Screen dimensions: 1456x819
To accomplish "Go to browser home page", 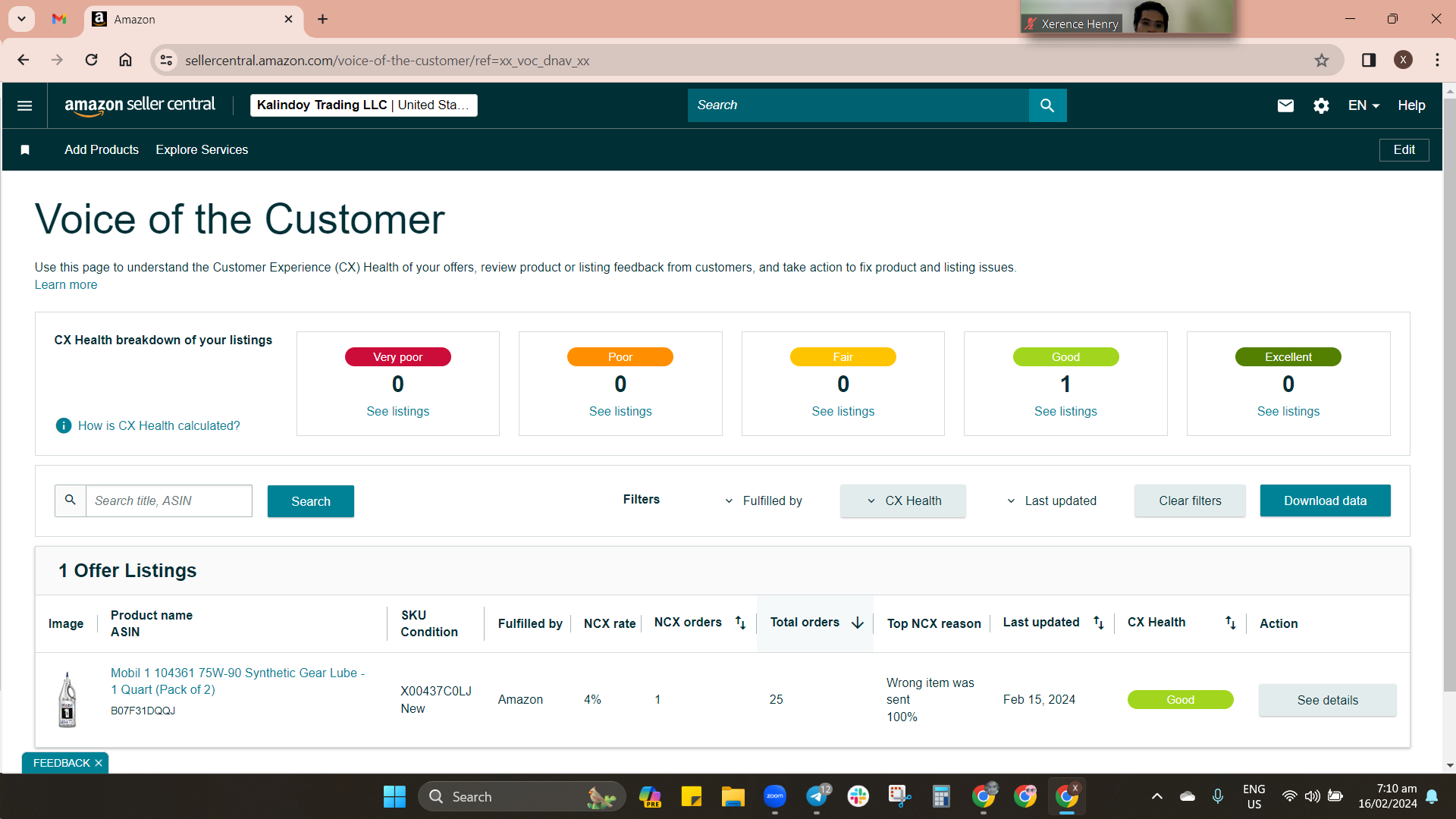I will click(126, 60).
